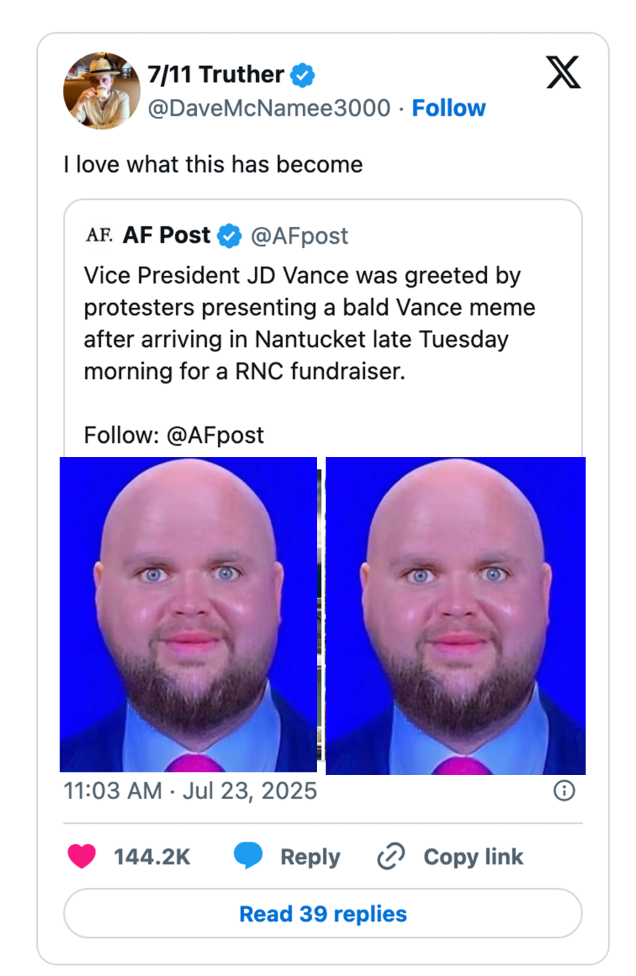Viewport: 636px width, 976px height.
Task: Open the left bald meme image
Action: point(188,615)
